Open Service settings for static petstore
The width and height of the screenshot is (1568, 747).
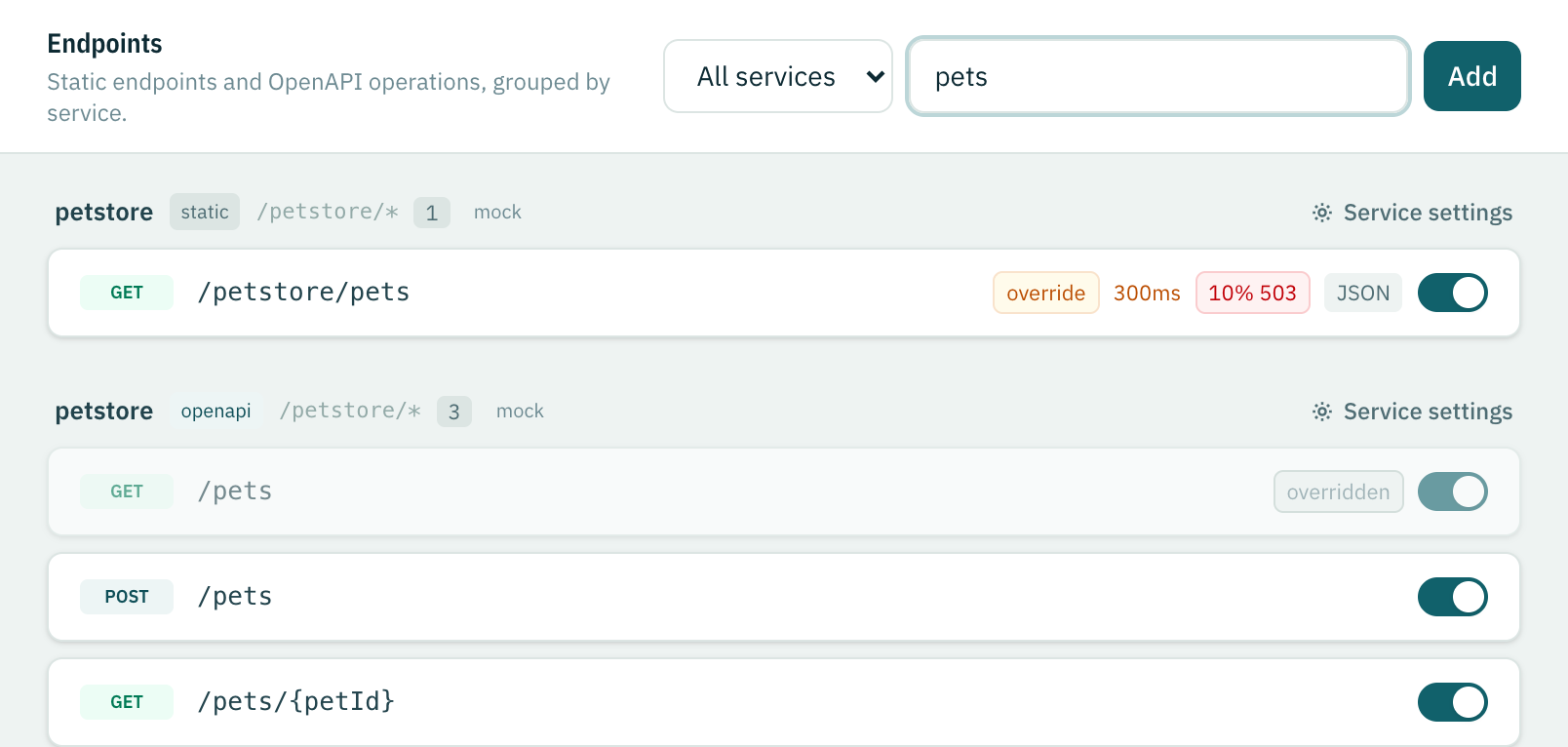pos(1412,213)
